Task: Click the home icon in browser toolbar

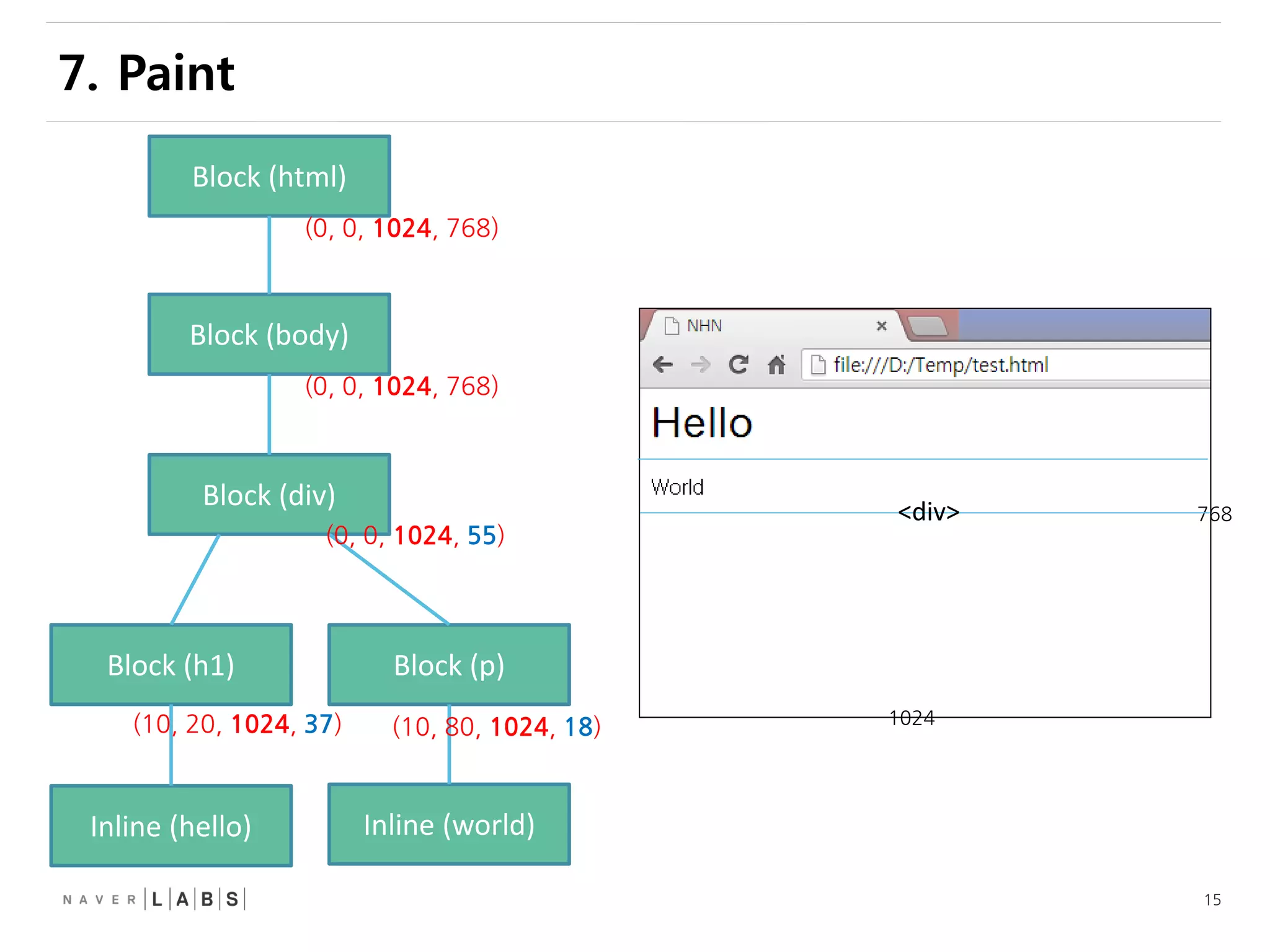Action: (x=776, y=364)
